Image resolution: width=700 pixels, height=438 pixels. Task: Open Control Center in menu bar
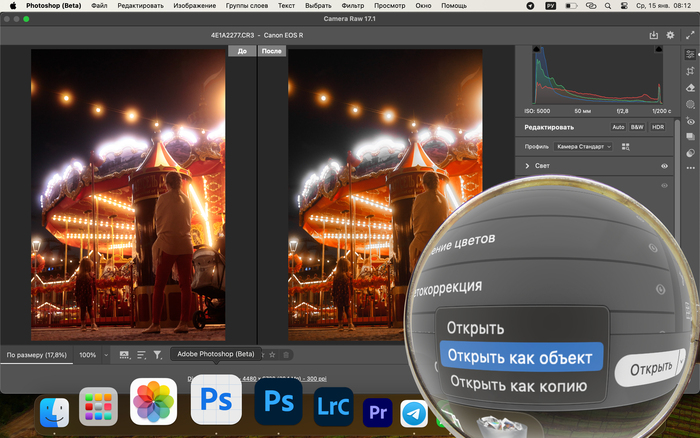[x=624, y=6]
